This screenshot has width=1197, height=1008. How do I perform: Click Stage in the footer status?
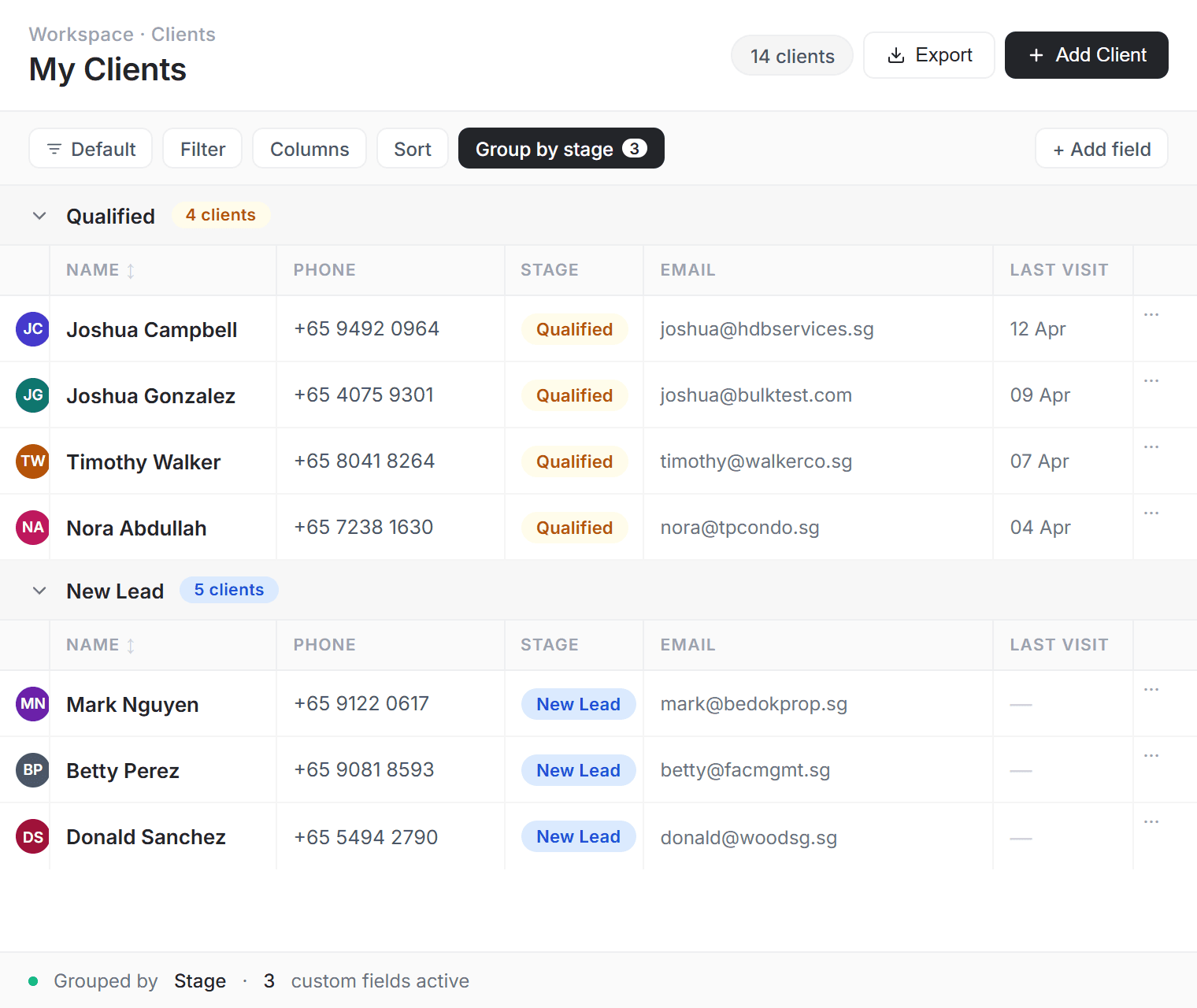200,981
